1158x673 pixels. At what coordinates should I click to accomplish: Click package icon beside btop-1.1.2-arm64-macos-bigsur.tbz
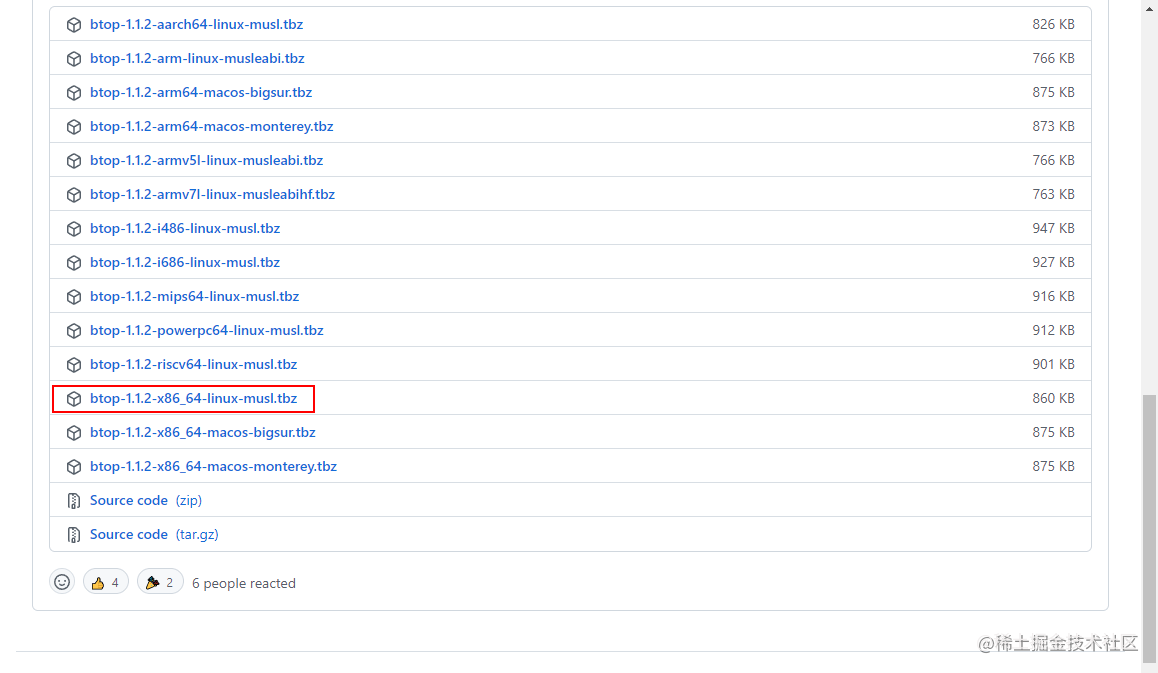(x=74, y=92)
